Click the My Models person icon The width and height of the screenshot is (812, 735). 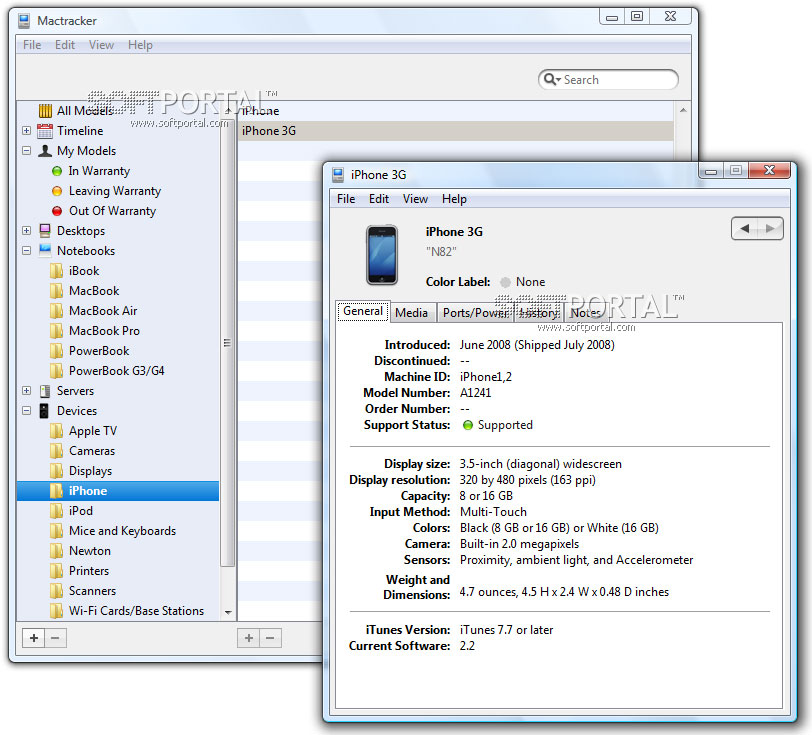click(45, 151)
